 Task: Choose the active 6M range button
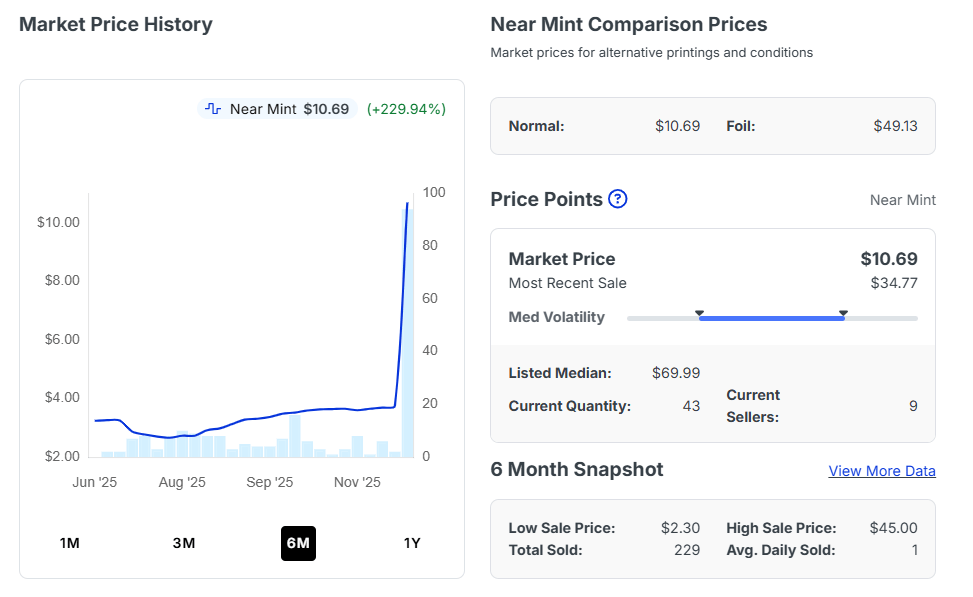pyautogui.click(x=298, y=543)
